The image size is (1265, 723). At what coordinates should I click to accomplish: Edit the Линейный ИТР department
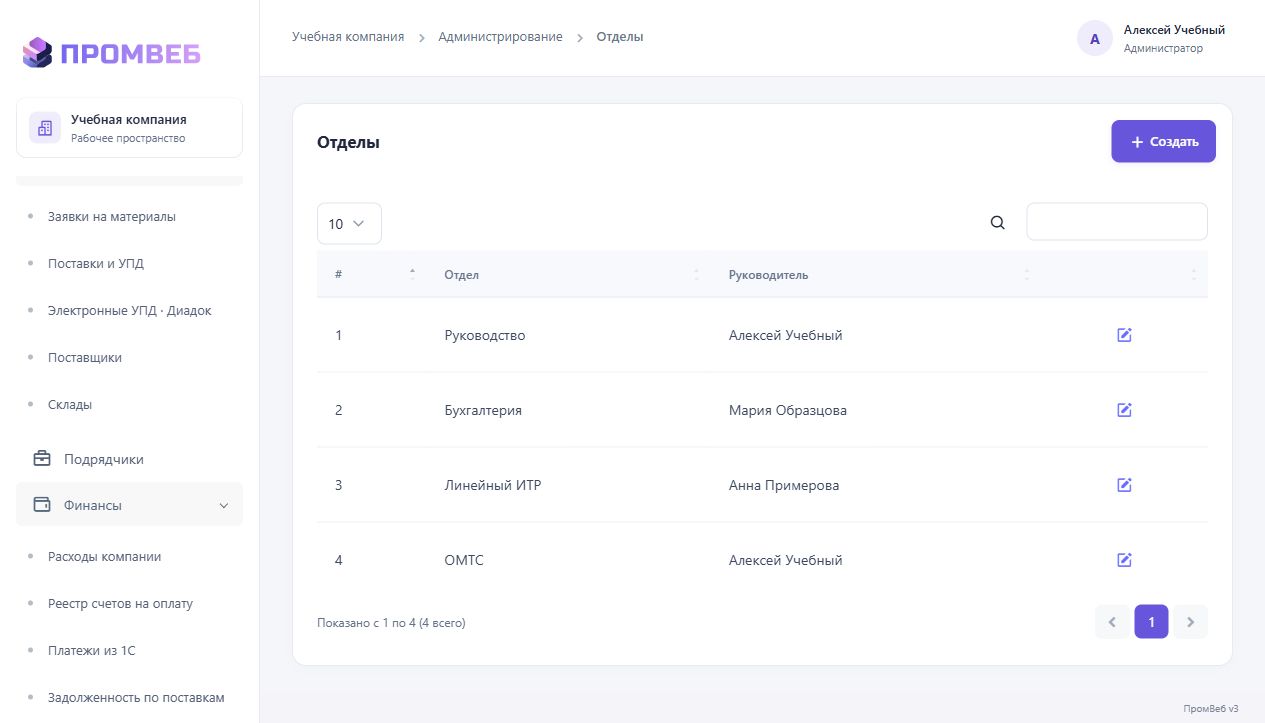point(1124,485)
